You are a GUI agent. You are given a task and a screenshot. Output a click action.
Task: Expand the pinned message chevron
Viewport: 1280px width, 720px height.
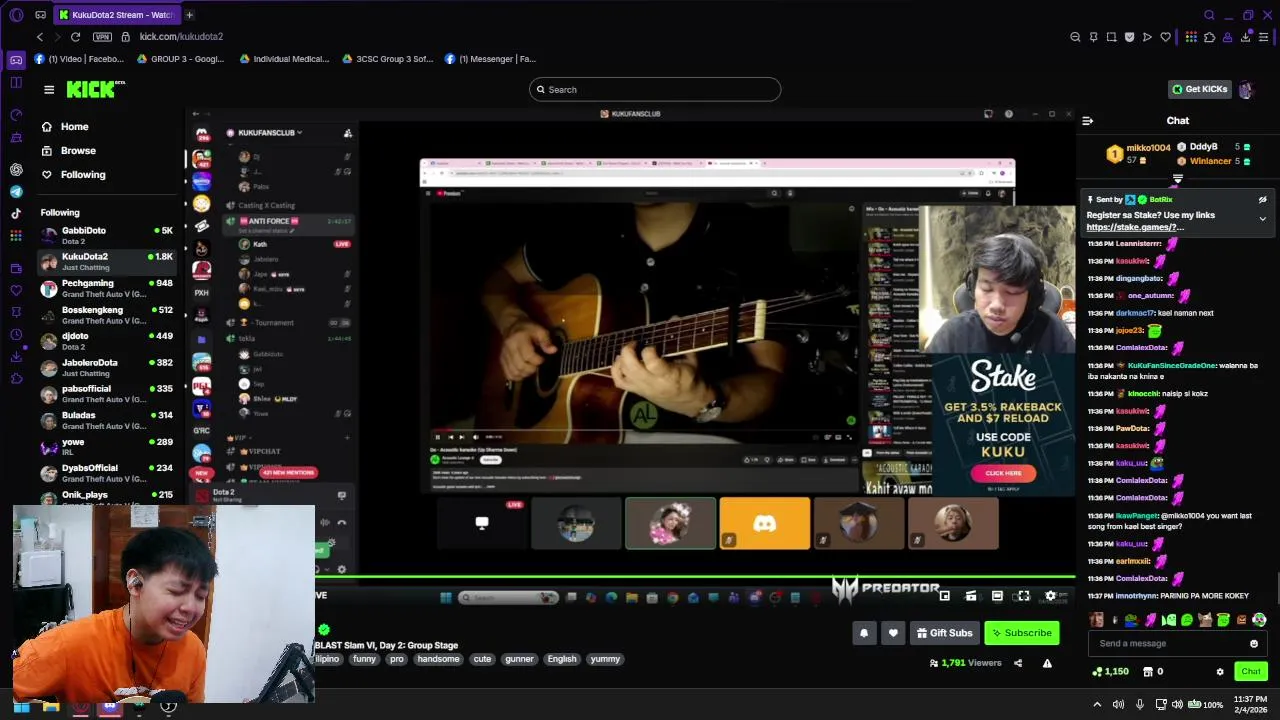(1262, 219)
